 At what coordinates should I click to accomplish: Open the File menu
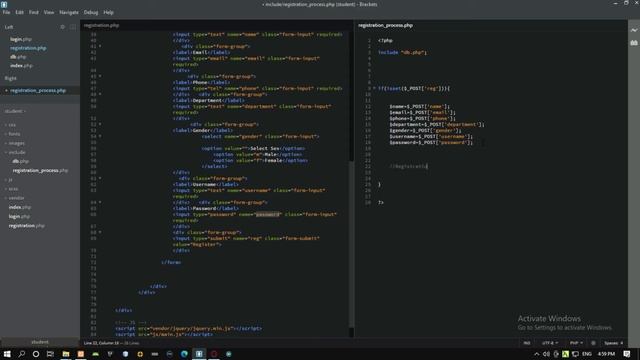pyautogui.click(x=7, y=12)
